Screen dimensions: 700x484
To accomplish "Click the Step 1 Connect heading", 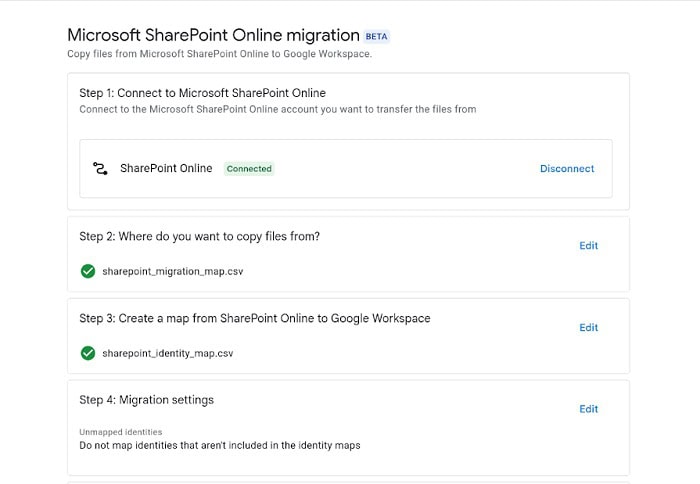I will click(x=202, y=93).
